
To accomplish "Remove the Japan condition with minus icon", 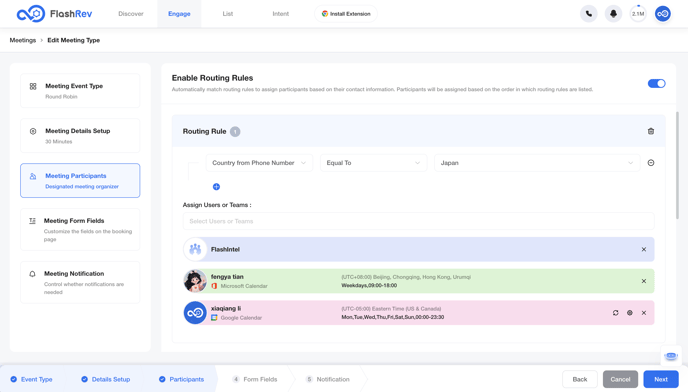I will [651, 163].
